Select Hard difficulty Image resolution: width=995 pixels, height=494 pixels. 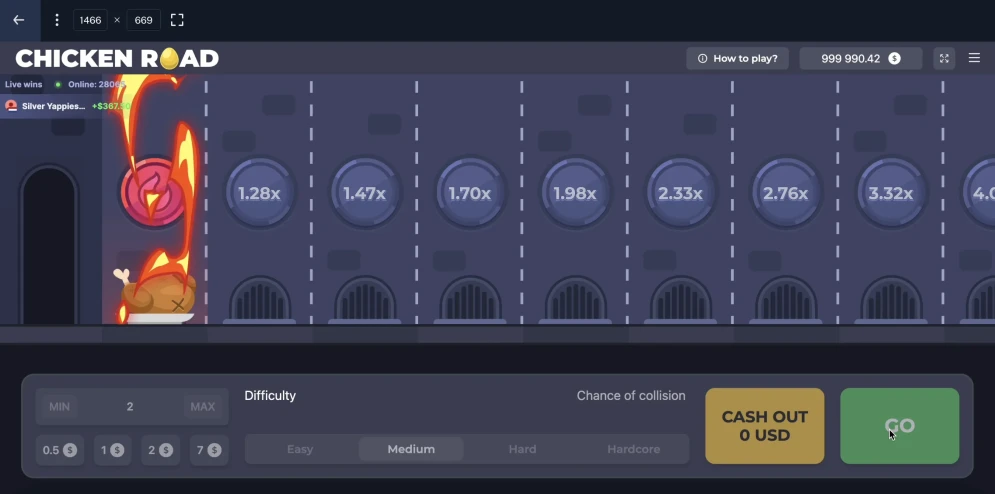pyautogui.click(x=522, y=449)
